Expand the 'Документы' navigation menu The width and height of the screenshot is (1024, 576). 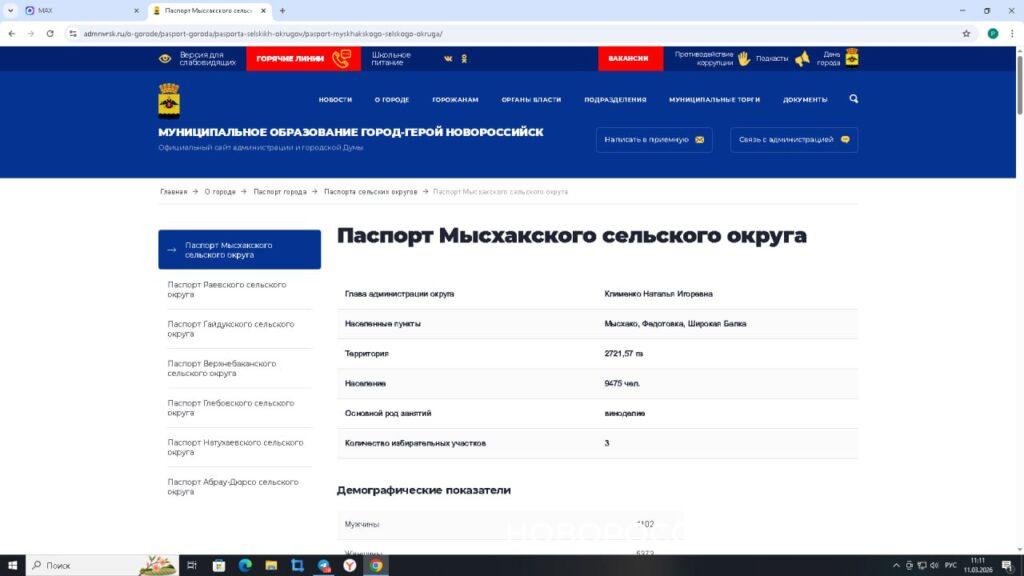[805, 100]
